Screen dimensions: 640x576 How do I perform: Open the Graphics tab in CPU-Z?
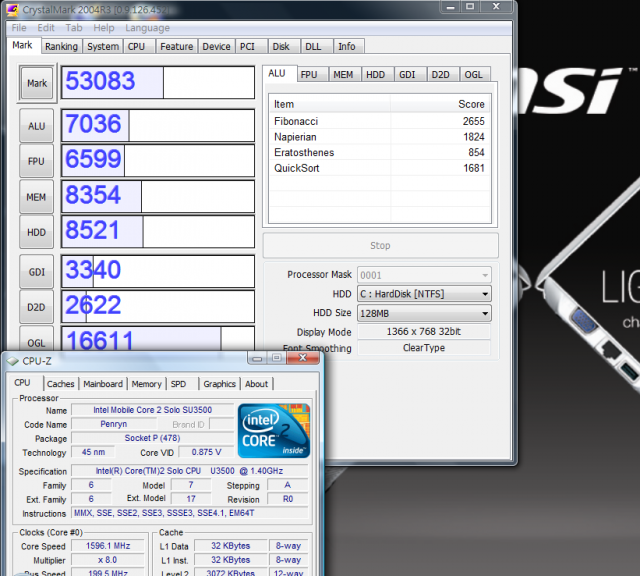tap(220, 384)
